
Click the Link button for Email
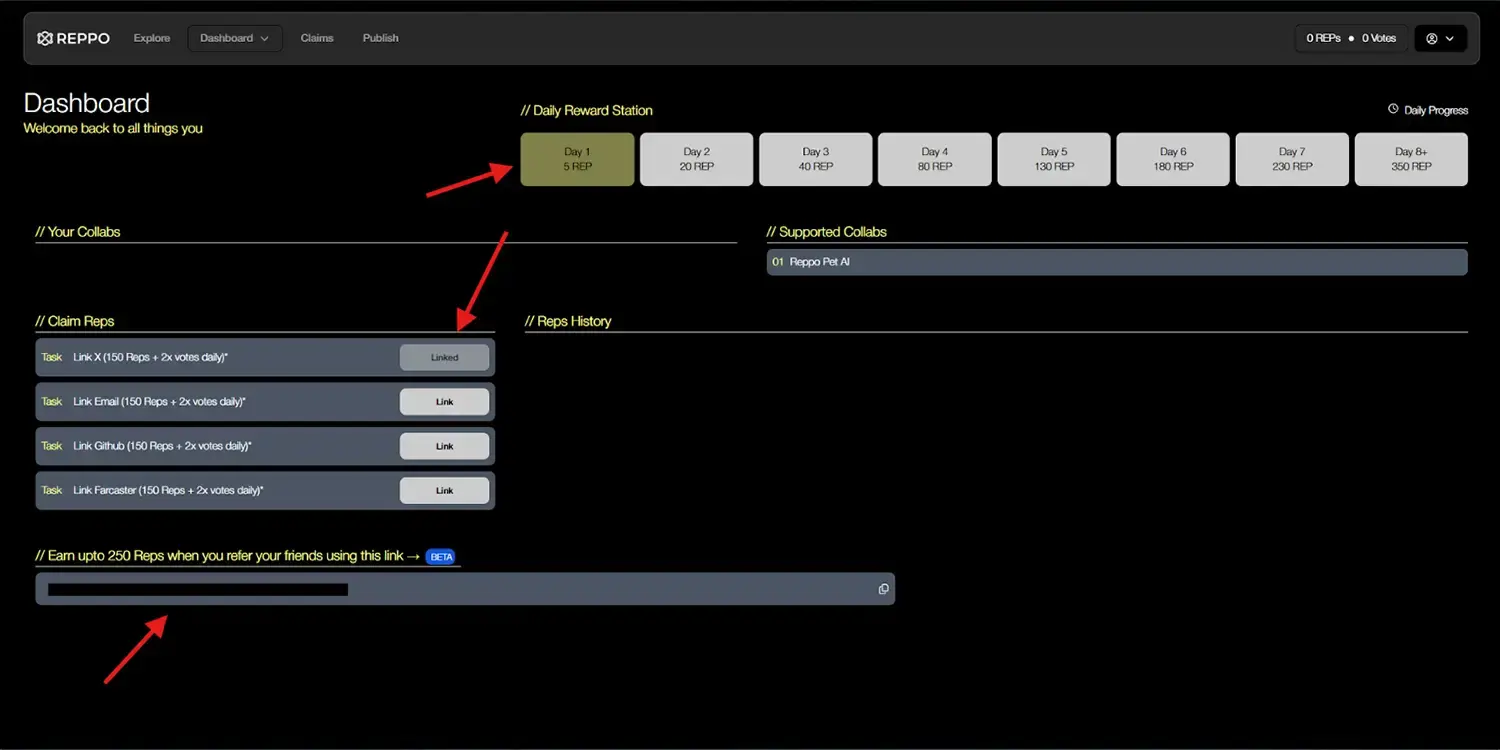click(x=444, y=402)
